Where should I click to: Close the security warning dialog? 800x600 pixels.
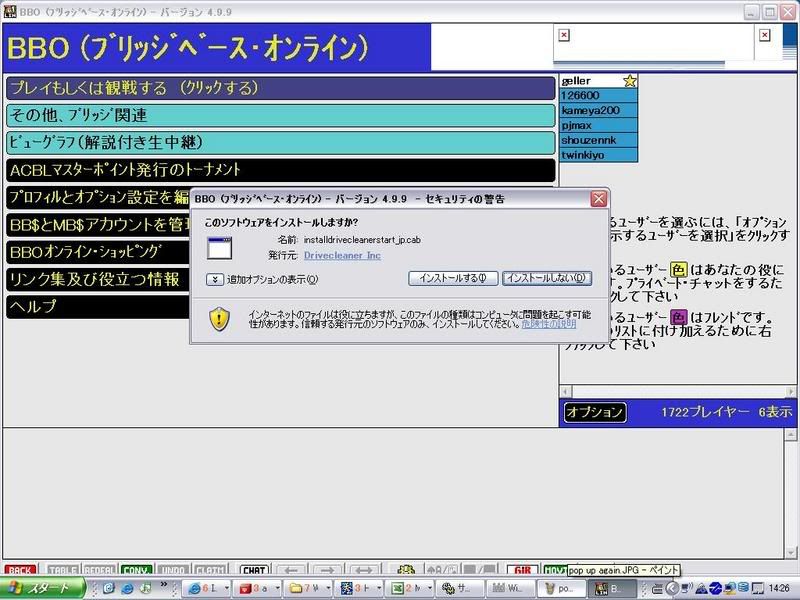[599, 198]
